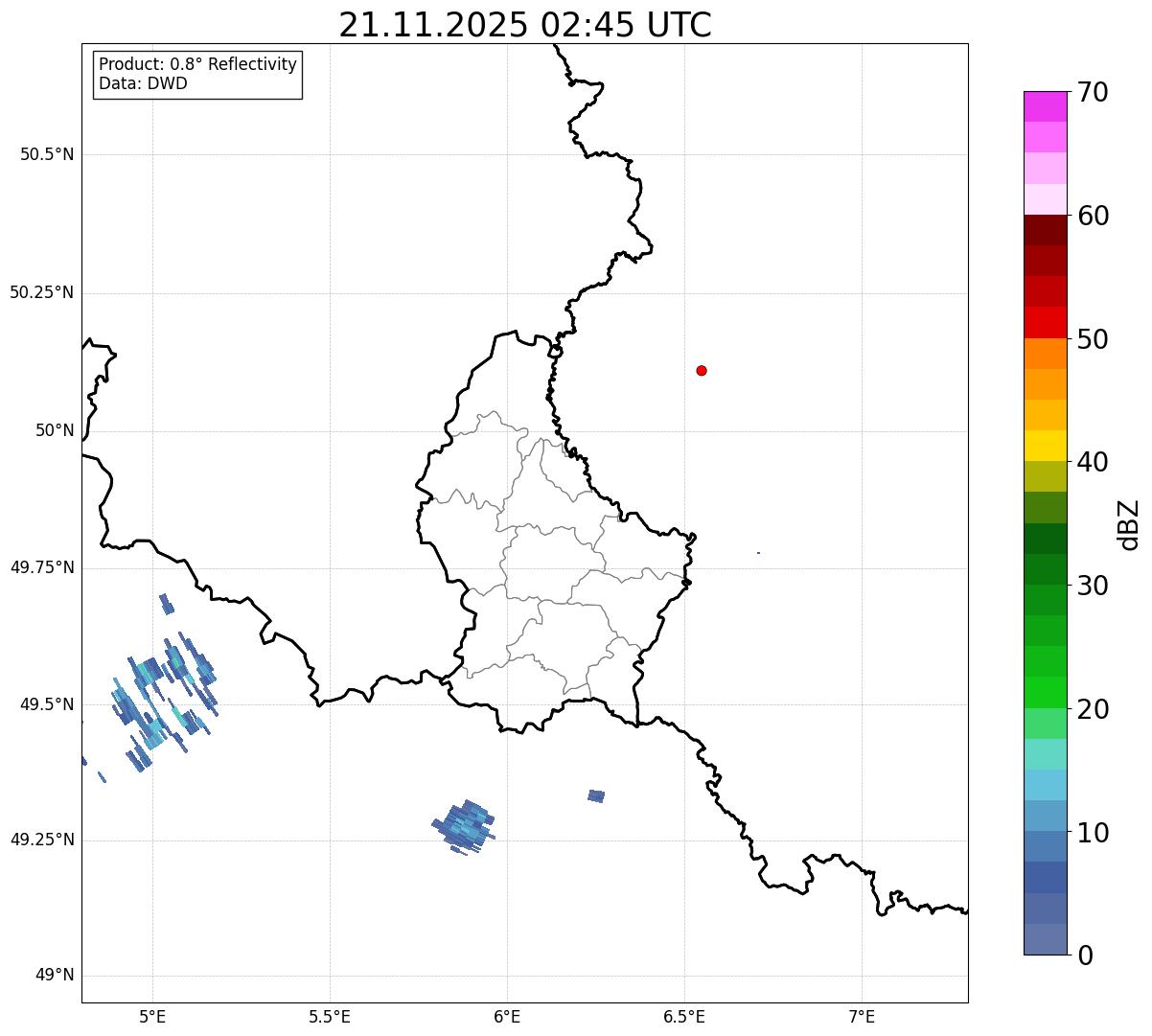Click the bright red colorbar segment above 50

1045,323
